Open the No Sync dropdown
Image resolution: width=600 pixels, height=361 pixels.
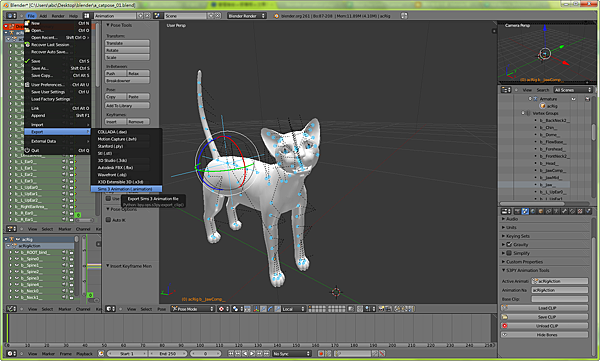click(x=292, y=353)
